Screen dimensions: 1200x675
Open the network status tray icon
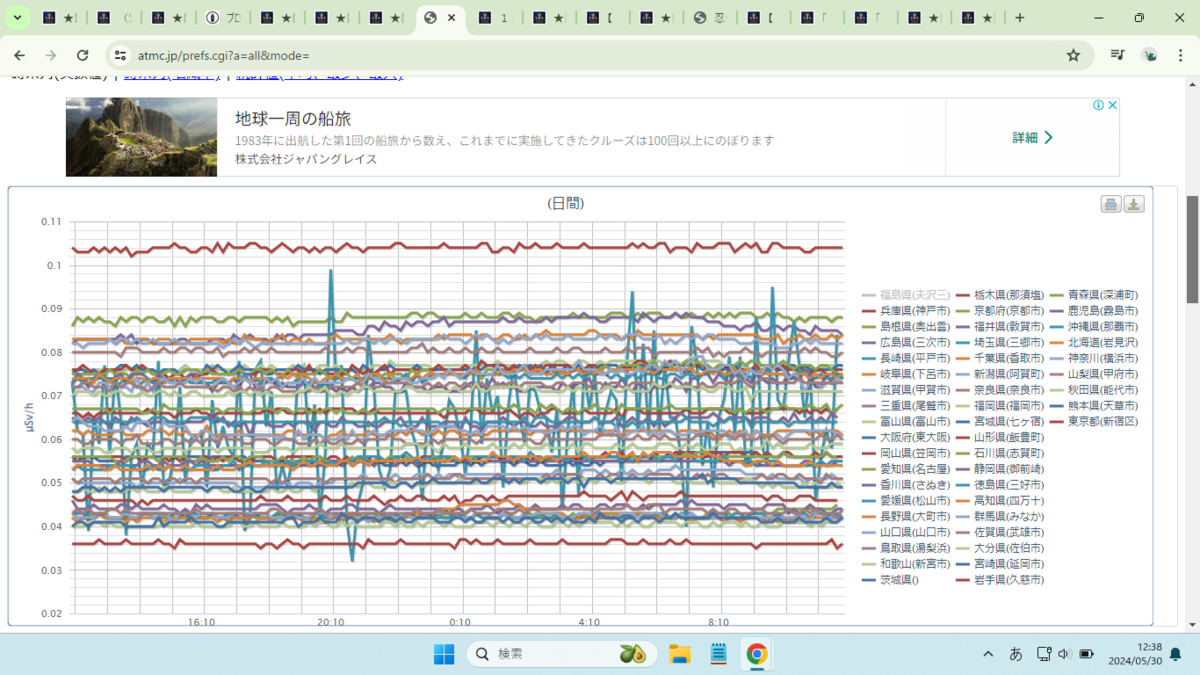1043,654
